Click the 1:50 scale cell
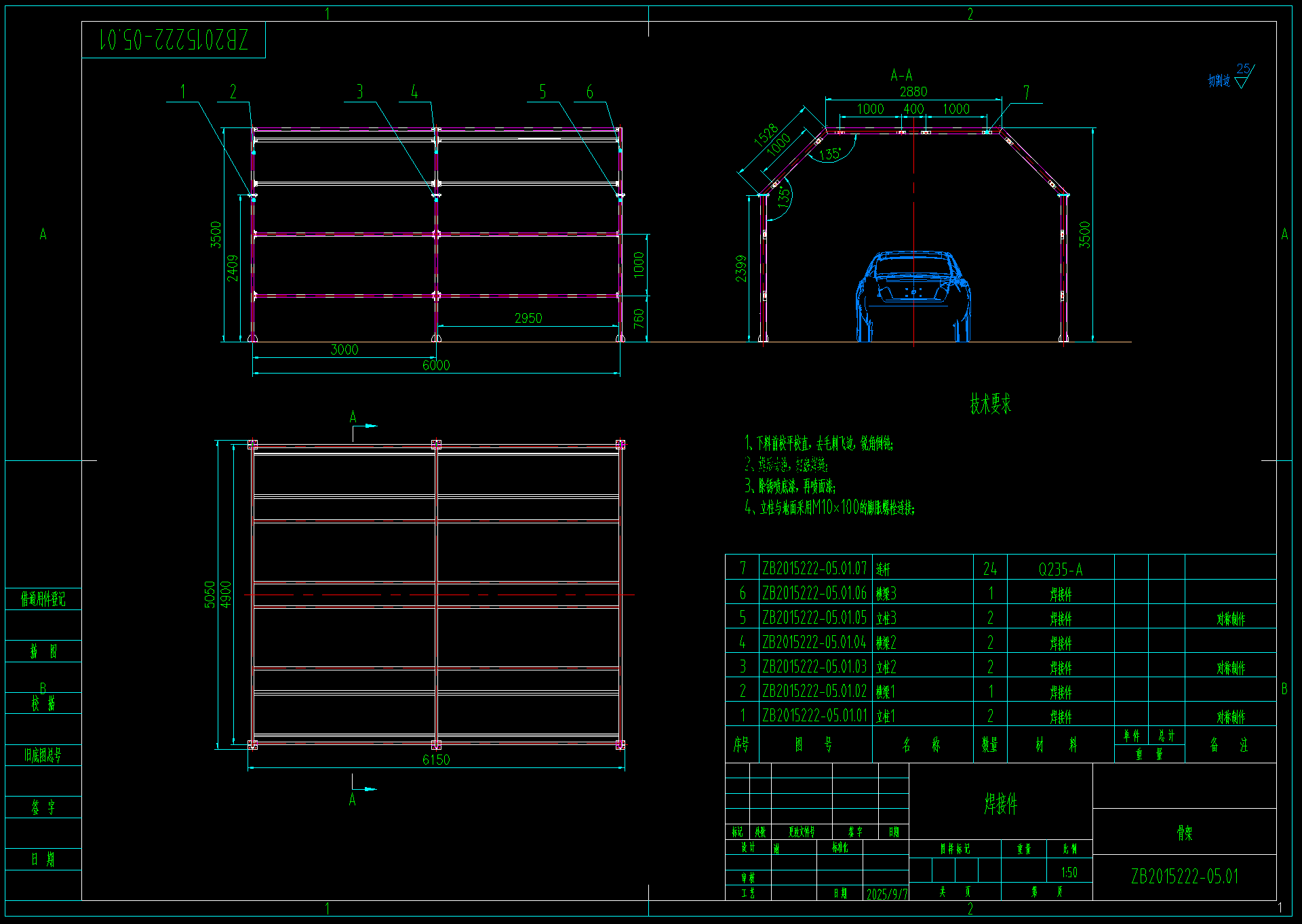Image resolution: width=1302 pixels, height=924 pixels. (x=1069, y=872)
